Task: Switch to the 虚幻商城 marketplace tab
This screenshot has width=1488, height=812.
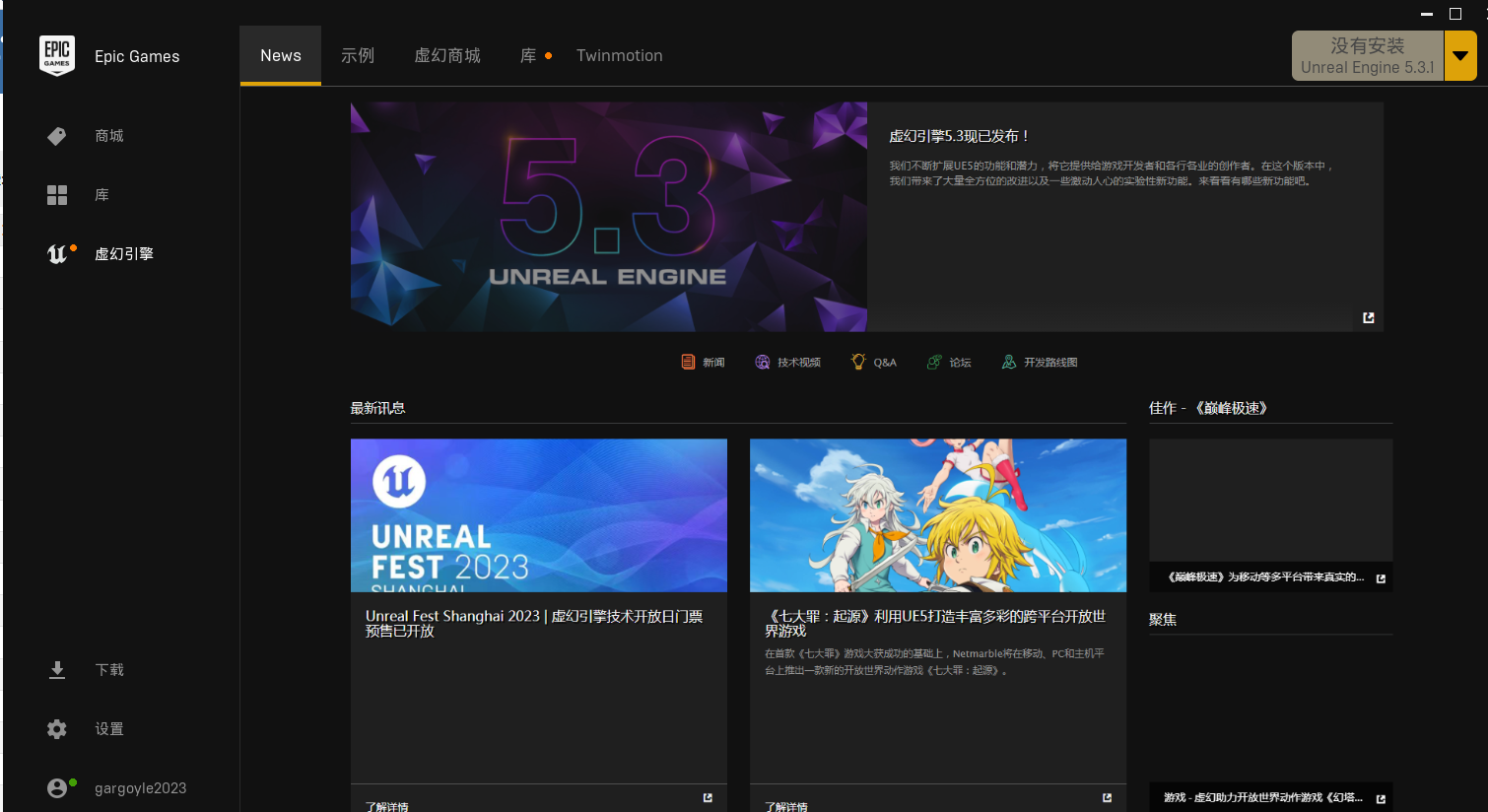Action: pyautogui.click(x=447, y=56)
